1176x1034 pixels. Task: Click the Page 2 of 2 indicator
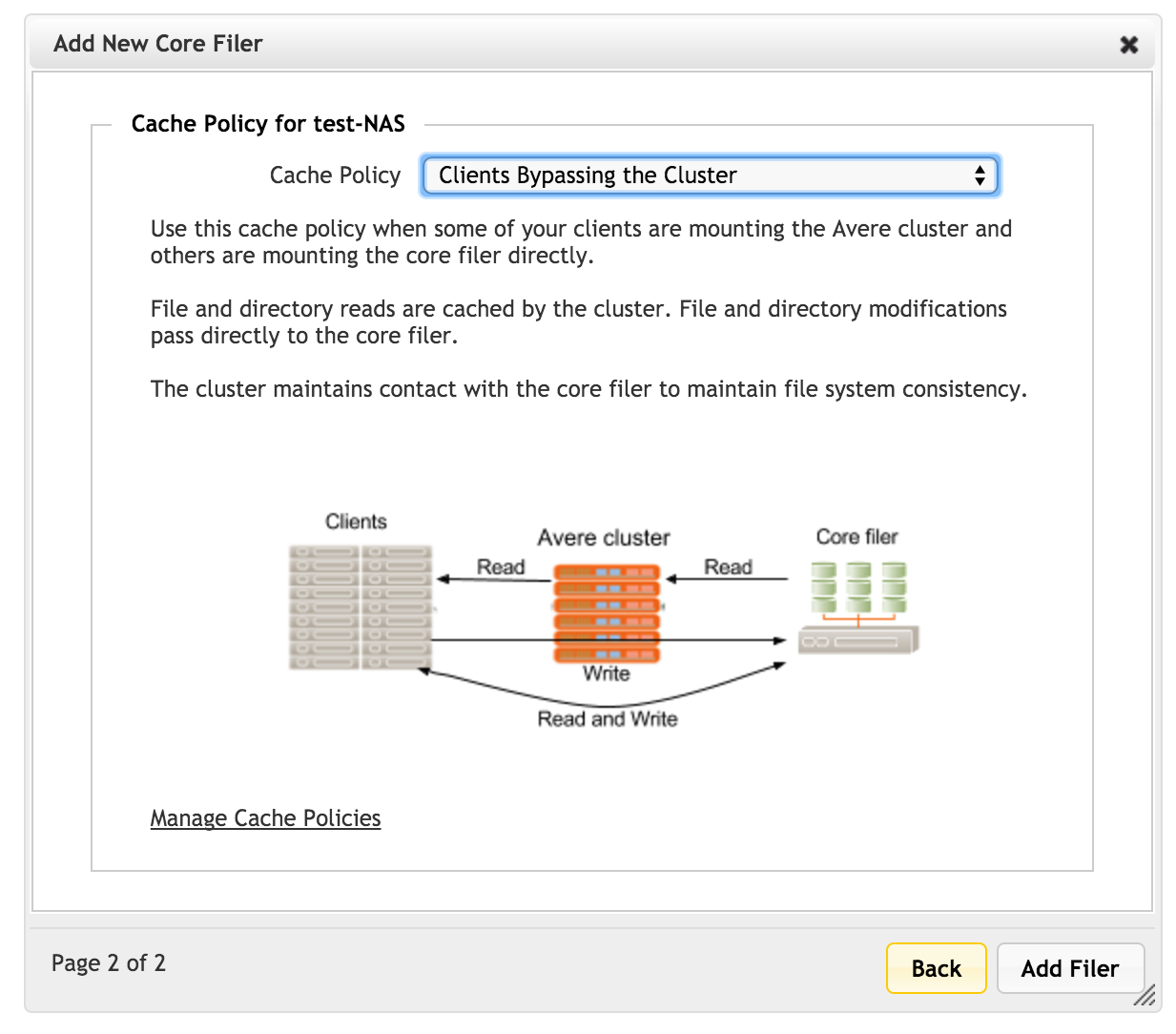click(x=109, y=963)
